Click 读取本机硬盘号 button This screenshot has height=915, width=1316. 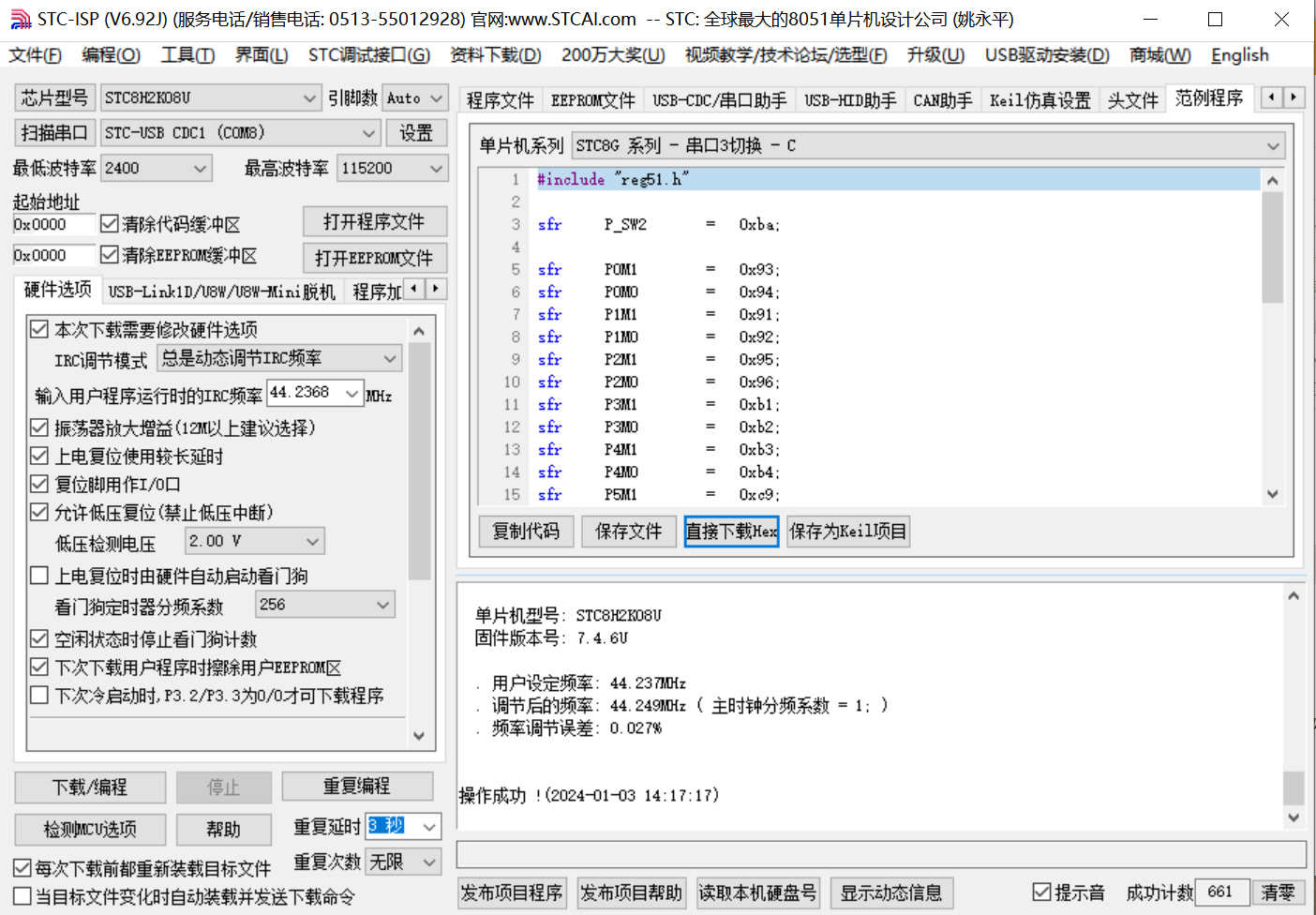(x=757, y=892)
